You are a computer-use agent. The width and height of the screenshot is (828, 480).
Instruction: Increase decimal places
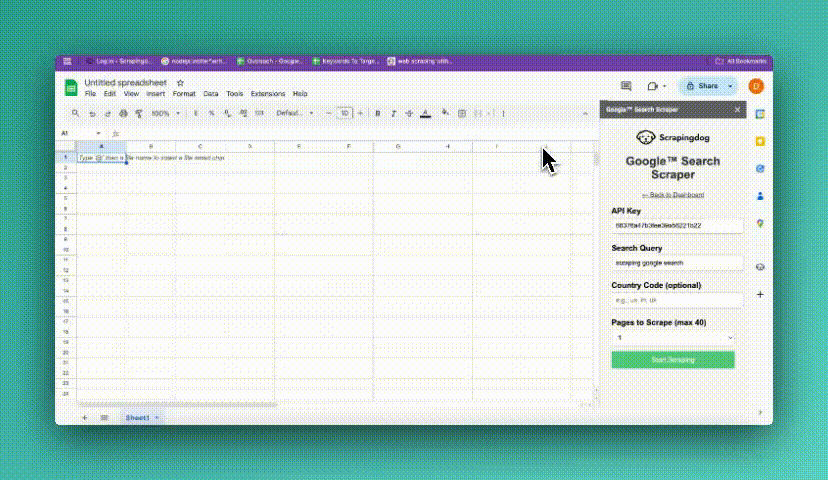pos(243,114)
